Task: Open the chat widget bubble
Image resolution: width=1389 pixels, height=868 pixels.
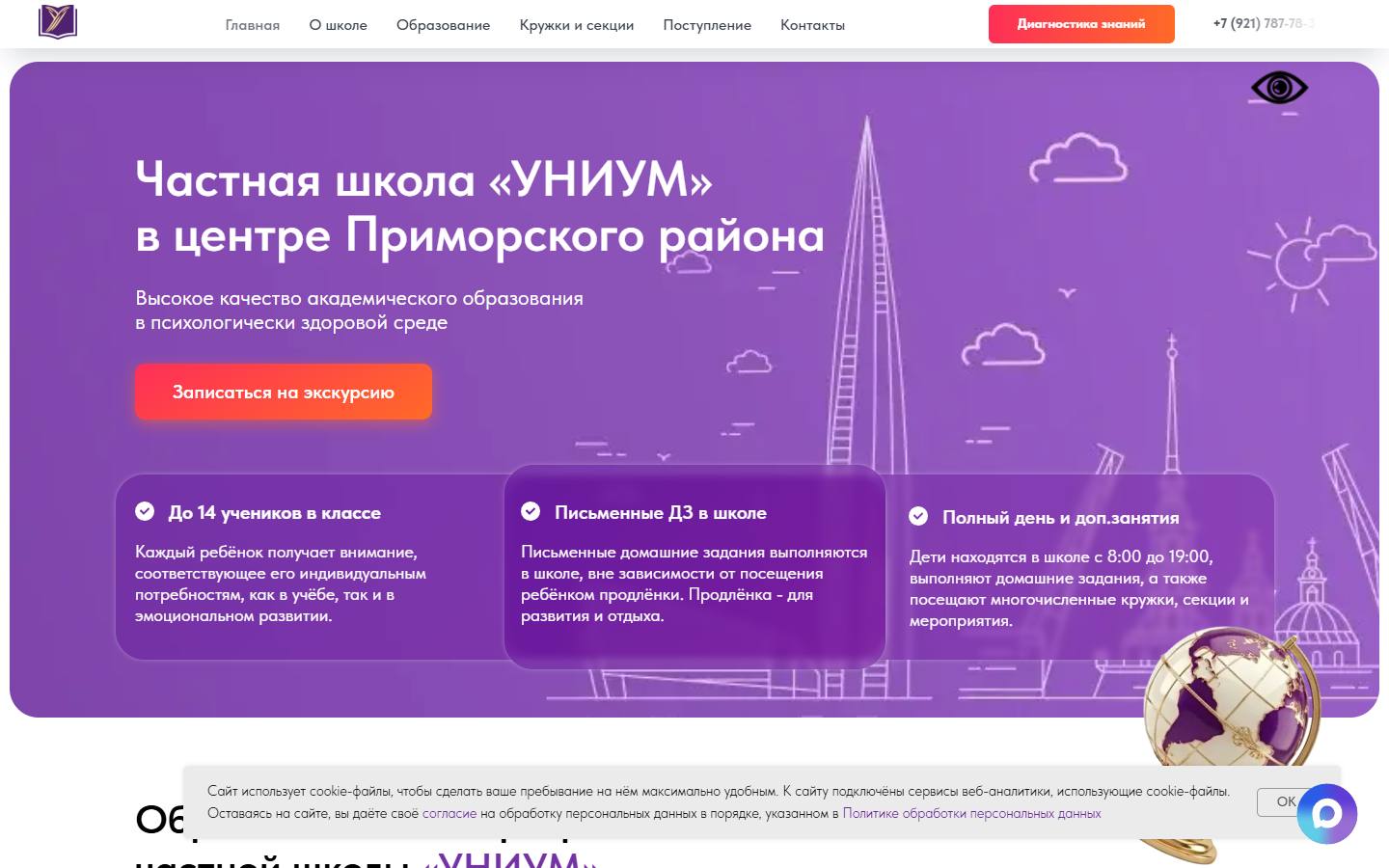Action: [1327, 814]
